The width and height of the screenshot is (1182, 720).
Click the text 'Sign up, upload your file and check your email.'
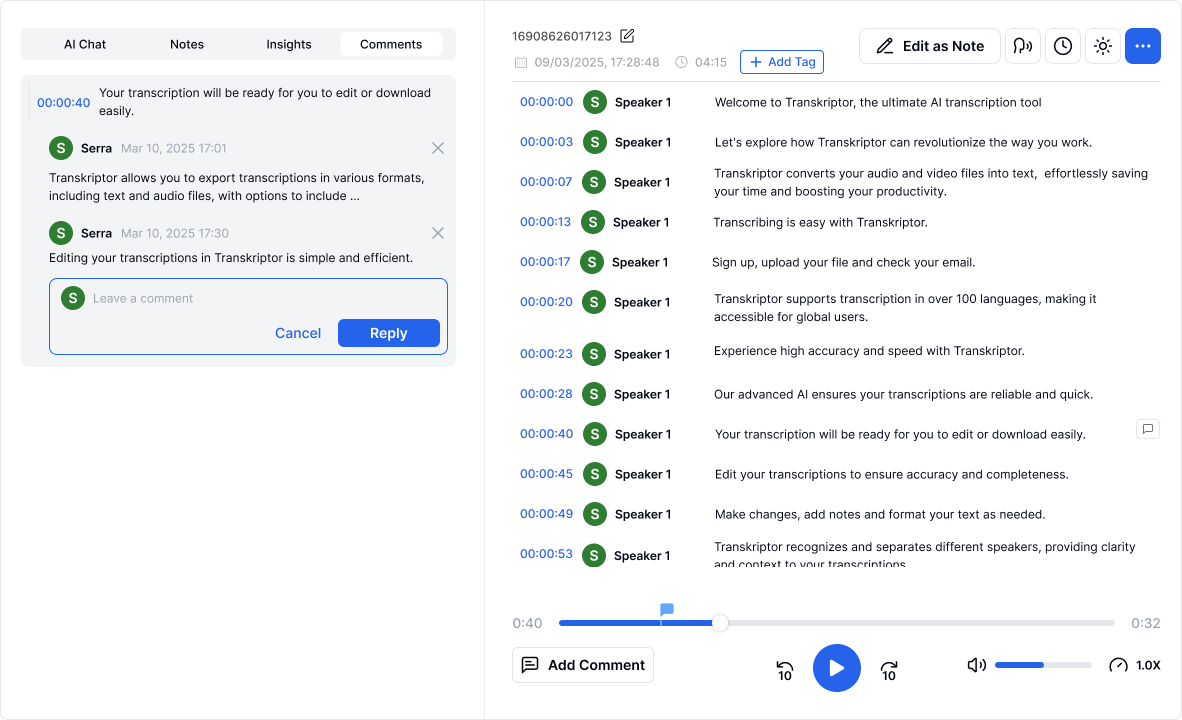[x=844, y=262]
